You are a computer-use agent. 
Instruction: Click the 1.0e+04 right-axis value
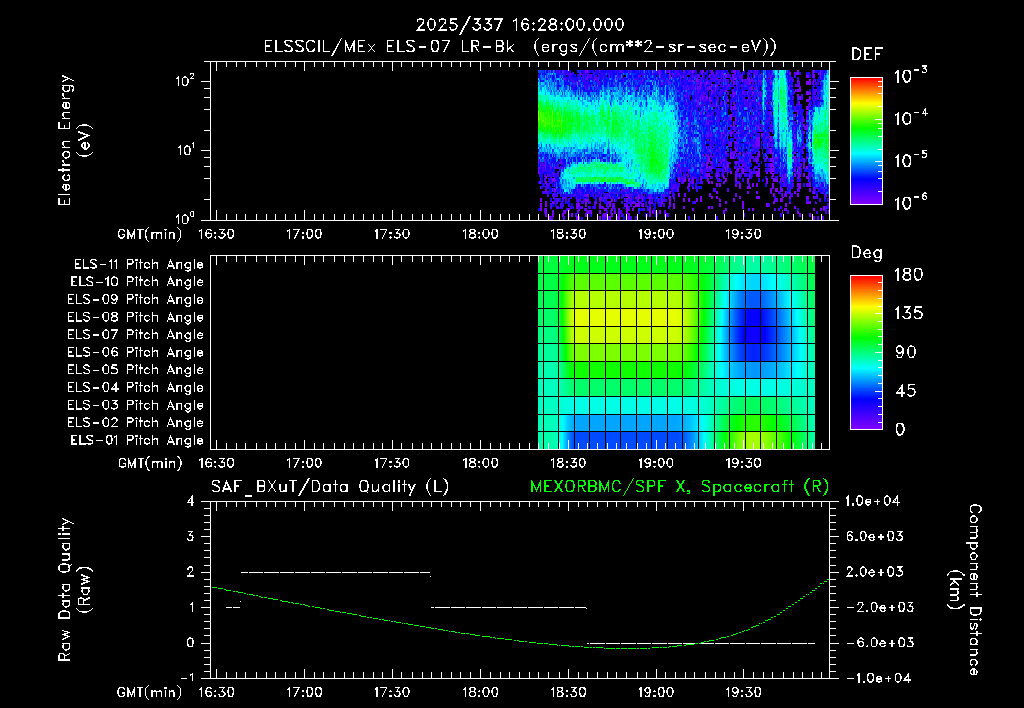872,502
